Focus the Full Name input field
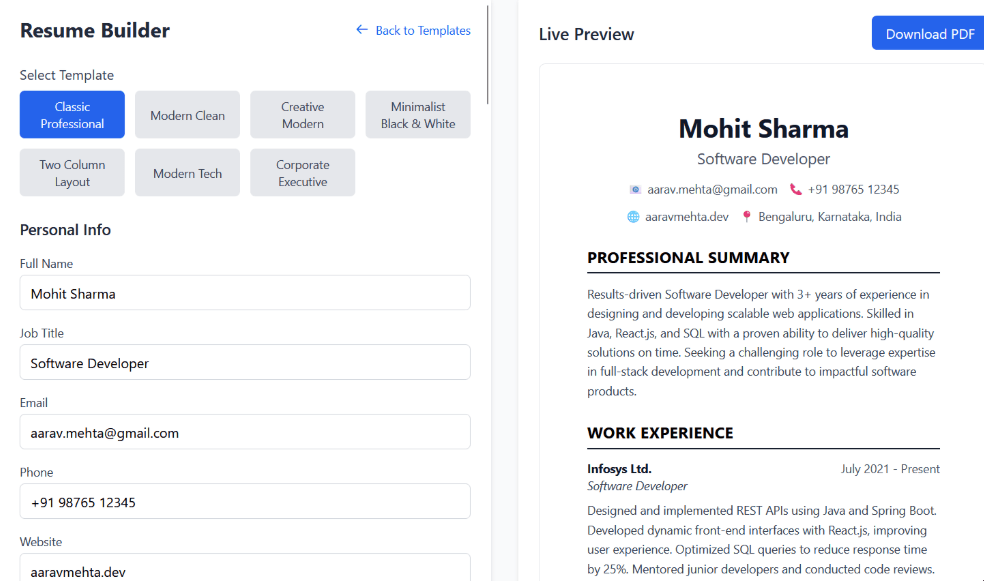984x581 pixels. click(245, 293)
